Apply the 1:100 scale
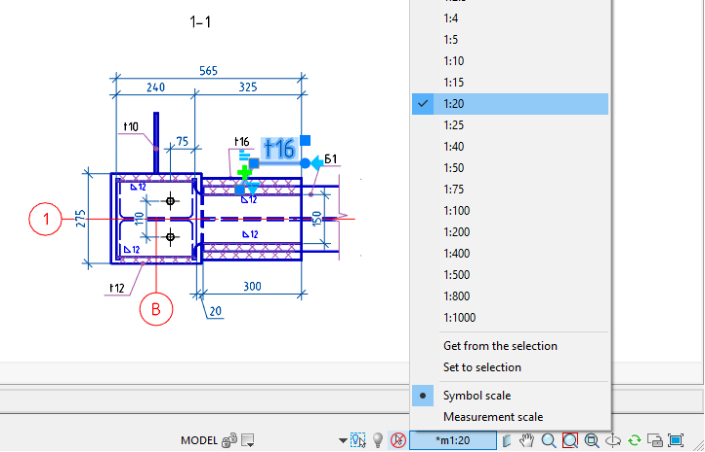 [x=510, y=210]
